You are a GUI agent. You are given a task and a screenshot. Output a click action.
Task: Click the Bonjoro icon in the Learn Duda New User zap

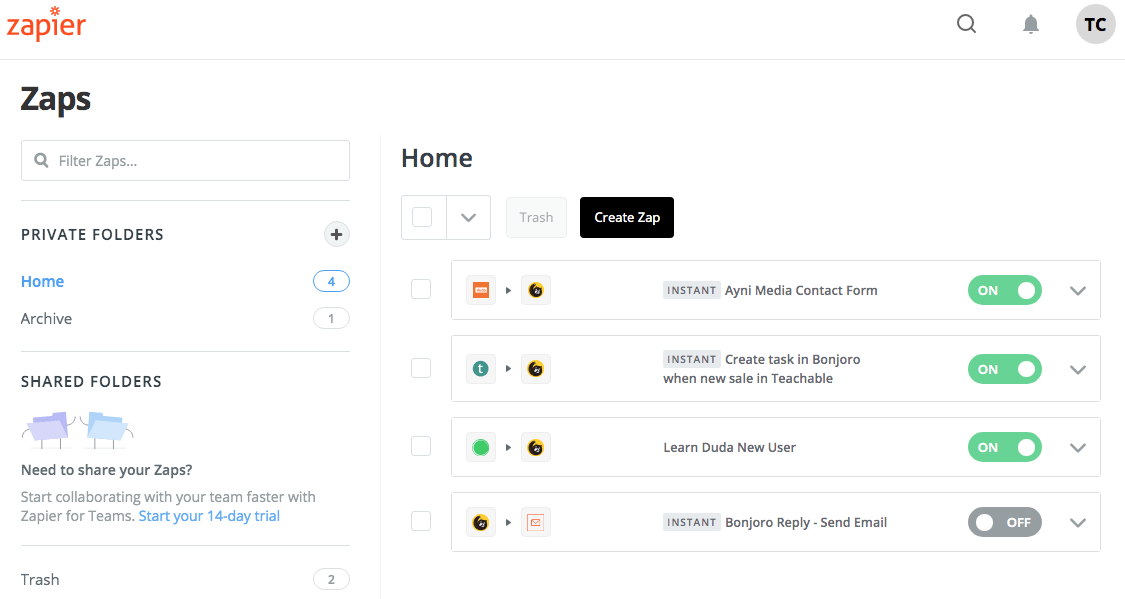point(535,448)
